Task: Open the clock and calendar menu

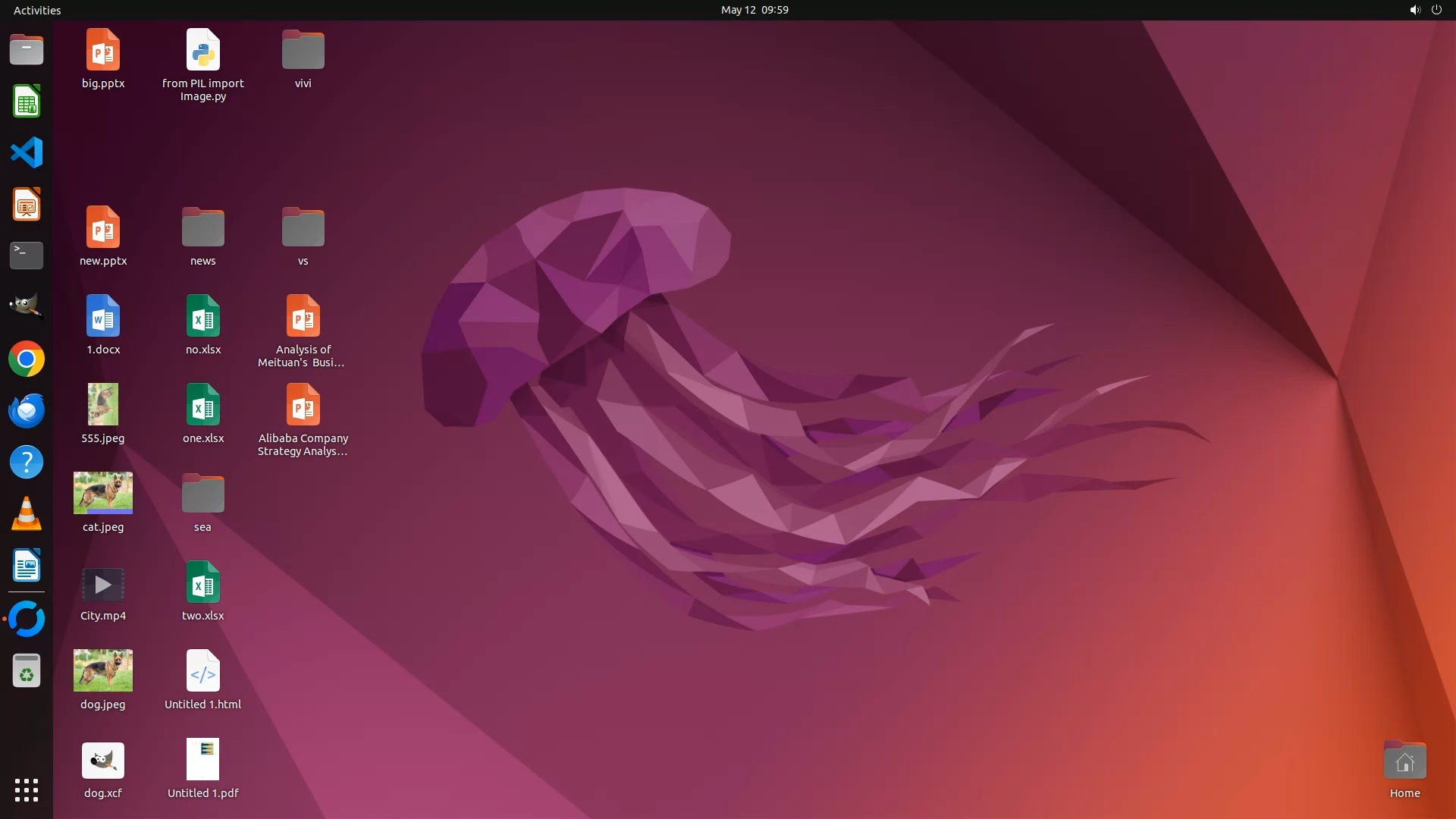Action: [754, 10]
